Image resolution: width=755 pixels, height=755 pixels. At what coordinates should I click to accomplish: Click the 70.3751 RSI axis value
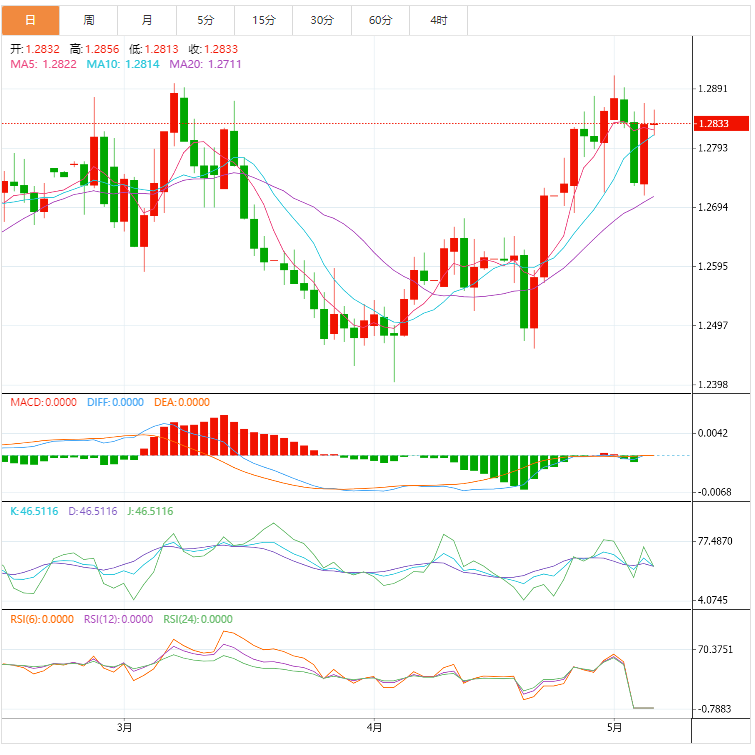[x=715, y=650]
